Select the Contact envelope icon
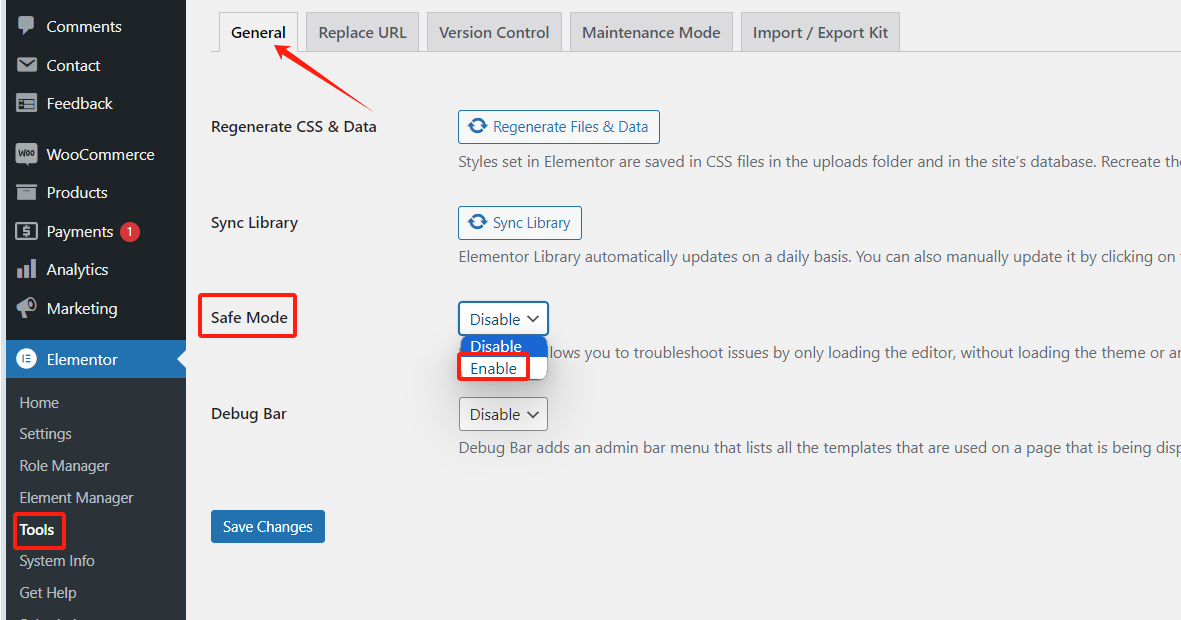The width and height of the screenshot is (1181, 620). tap(27, 65)
